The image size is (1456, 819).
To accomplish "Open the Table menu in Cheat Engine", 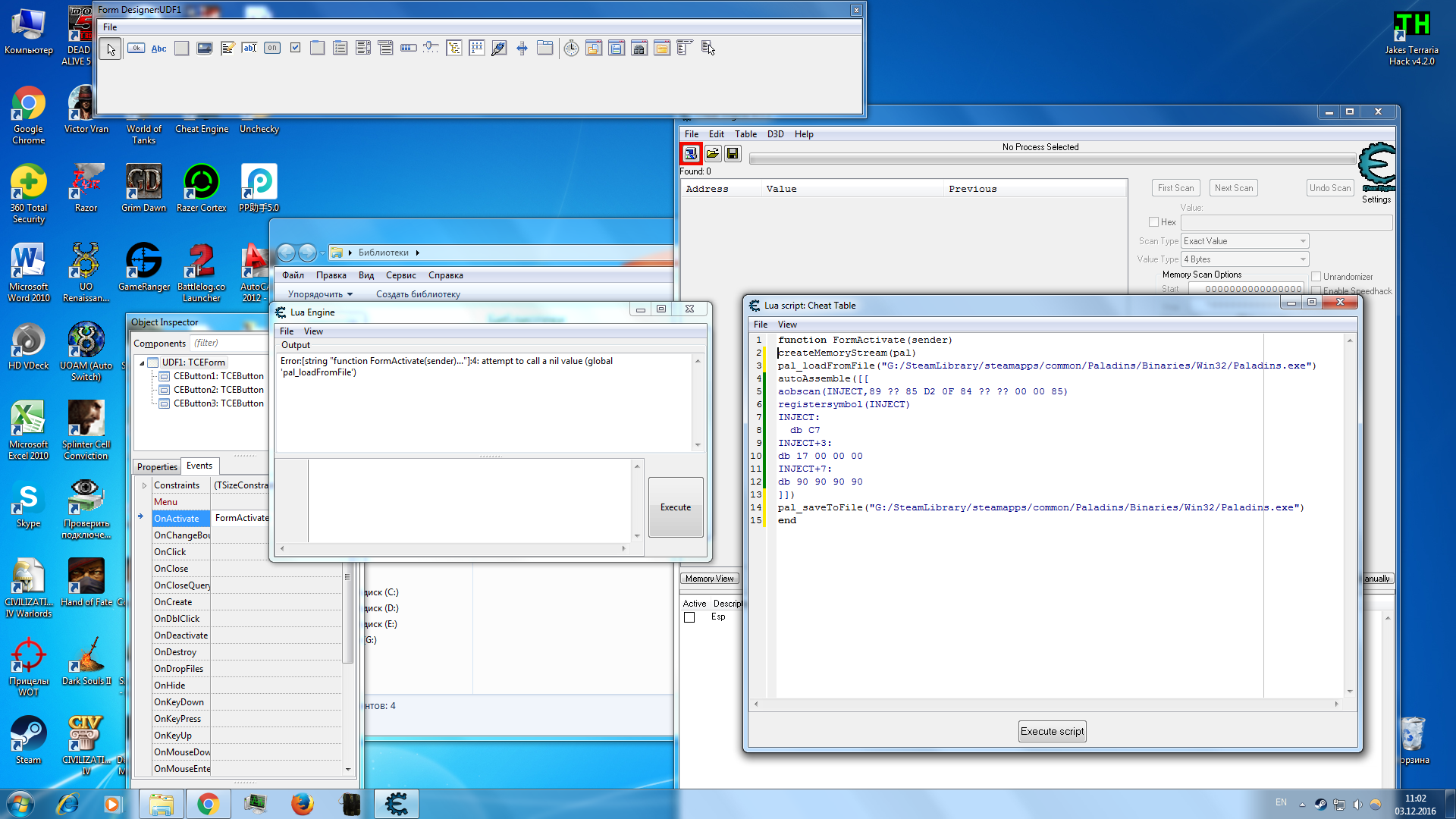I will 745,134.
